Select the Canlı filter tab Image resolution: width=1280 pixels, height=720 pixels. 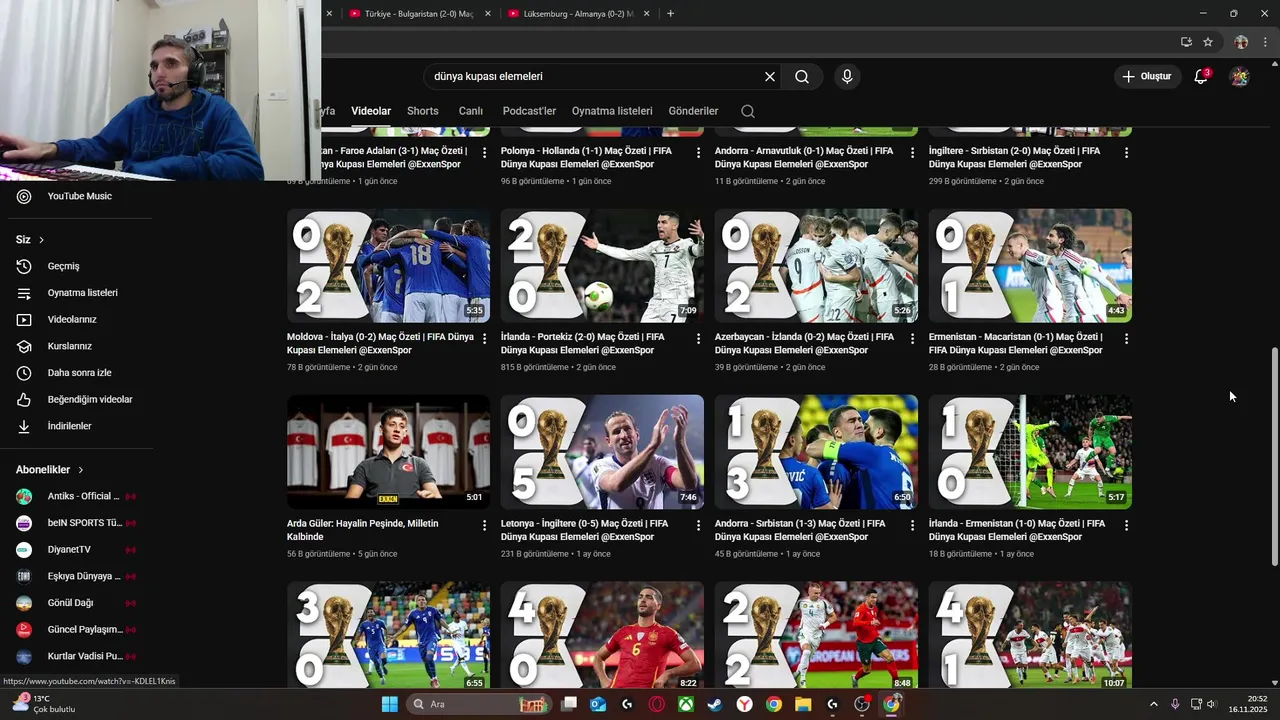(471, 111)
